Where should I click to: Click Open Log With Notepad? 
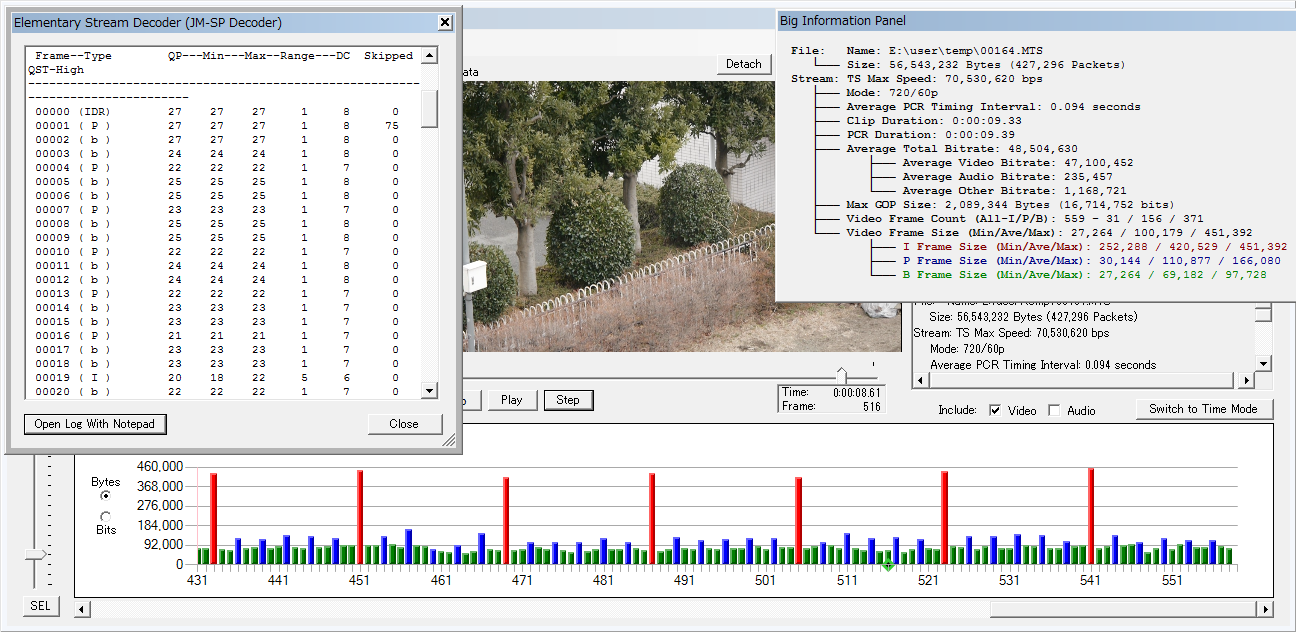pos(95,424)
